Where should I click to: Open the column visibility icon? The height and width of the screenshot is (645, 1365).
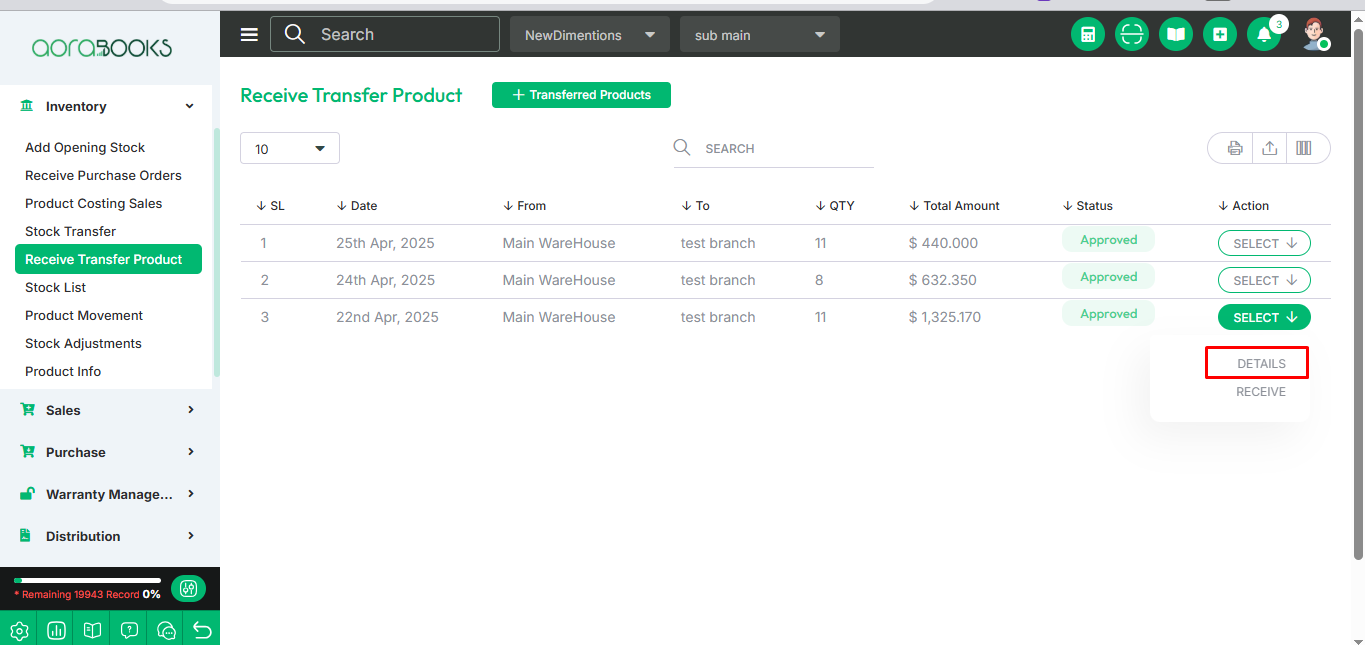pyautogui.click(x=1304, y=148)
